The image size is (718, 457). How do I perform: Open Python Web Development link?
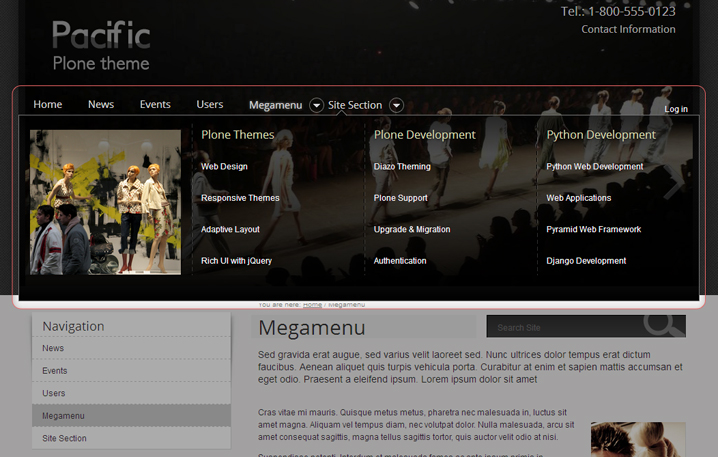pos(594,167)
